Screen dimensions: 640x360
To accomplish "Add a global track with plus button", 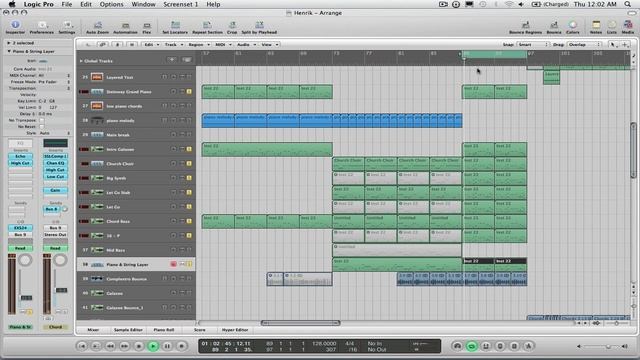I will point(172,60).
